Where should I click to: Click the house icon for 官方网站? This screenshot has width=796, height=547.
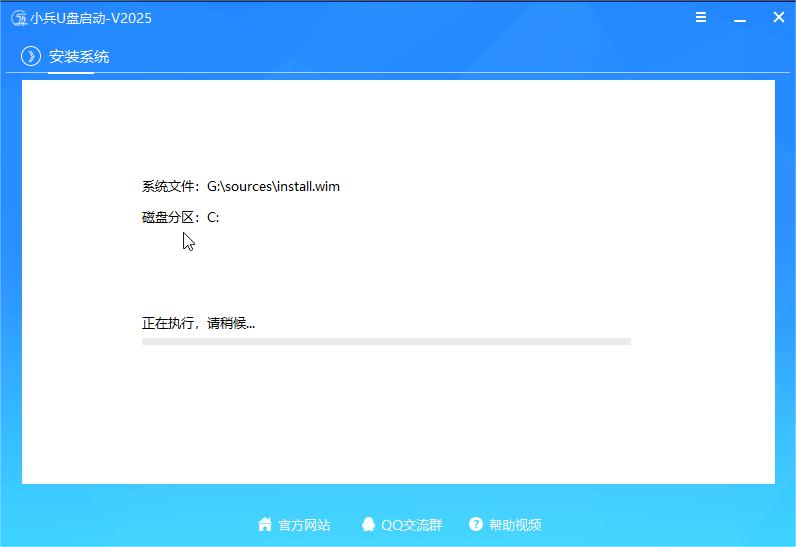click(265, 524)
